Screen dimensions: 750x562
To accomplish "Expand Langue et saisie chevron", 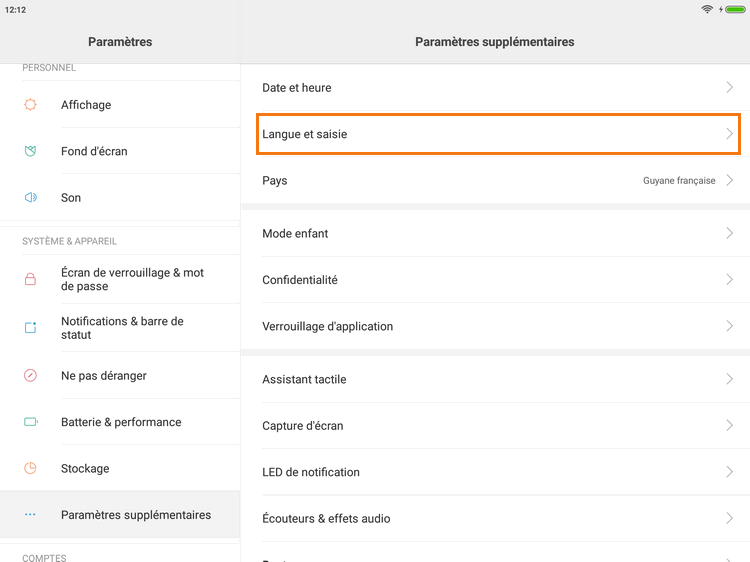I will (729, 134).
